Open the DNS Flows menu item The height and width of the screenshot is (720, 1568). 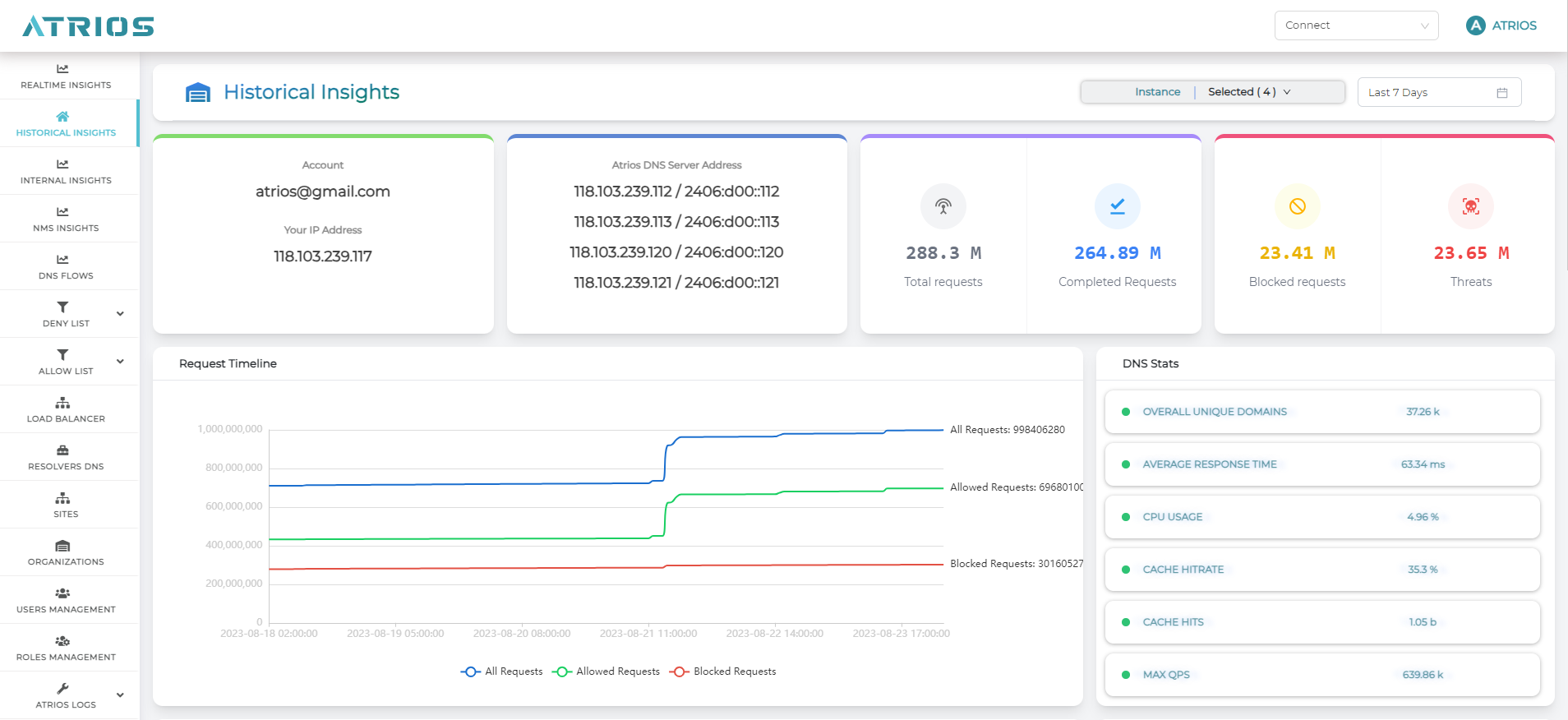click(x=66, y=266)
